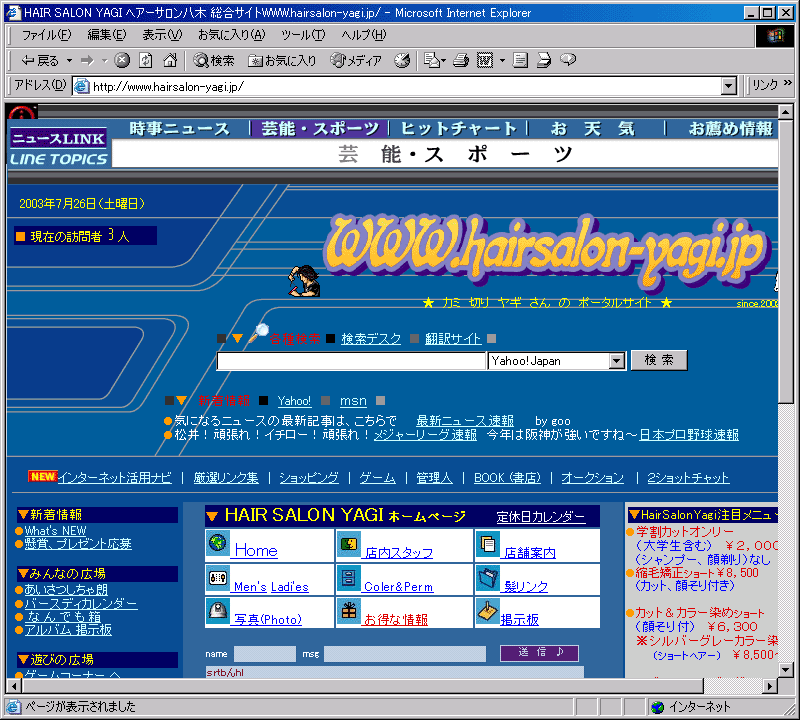Click the camera icon beside 写真(Photo)
The width and height of the screenshot is (800, 720).
(x=218, y=610)
